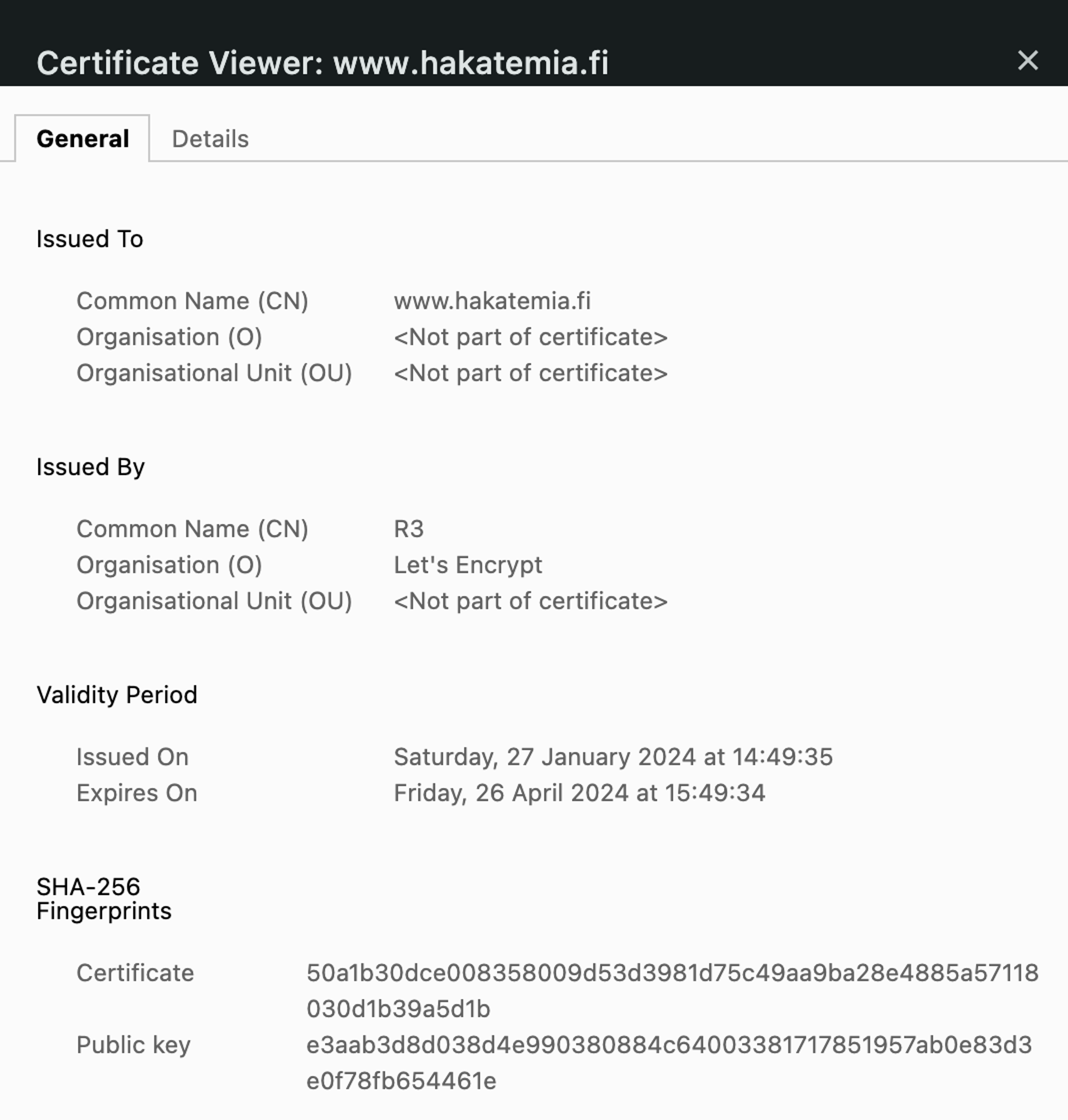Click the Issued On date value

click(x=612, y=757)
